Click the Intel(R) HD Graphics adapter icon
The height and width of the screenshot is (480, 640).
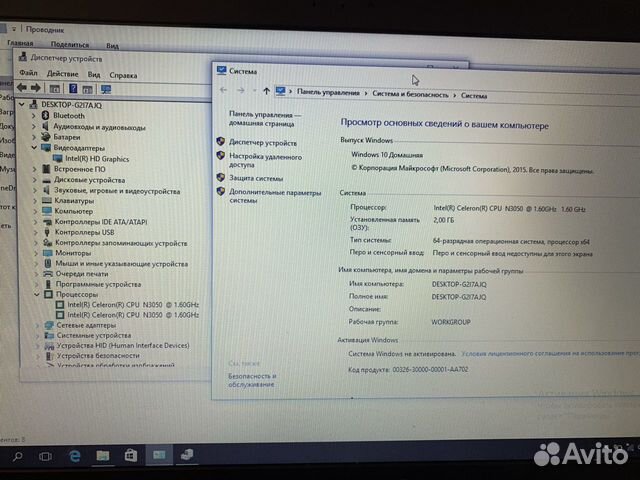click(x=58, y=158)
